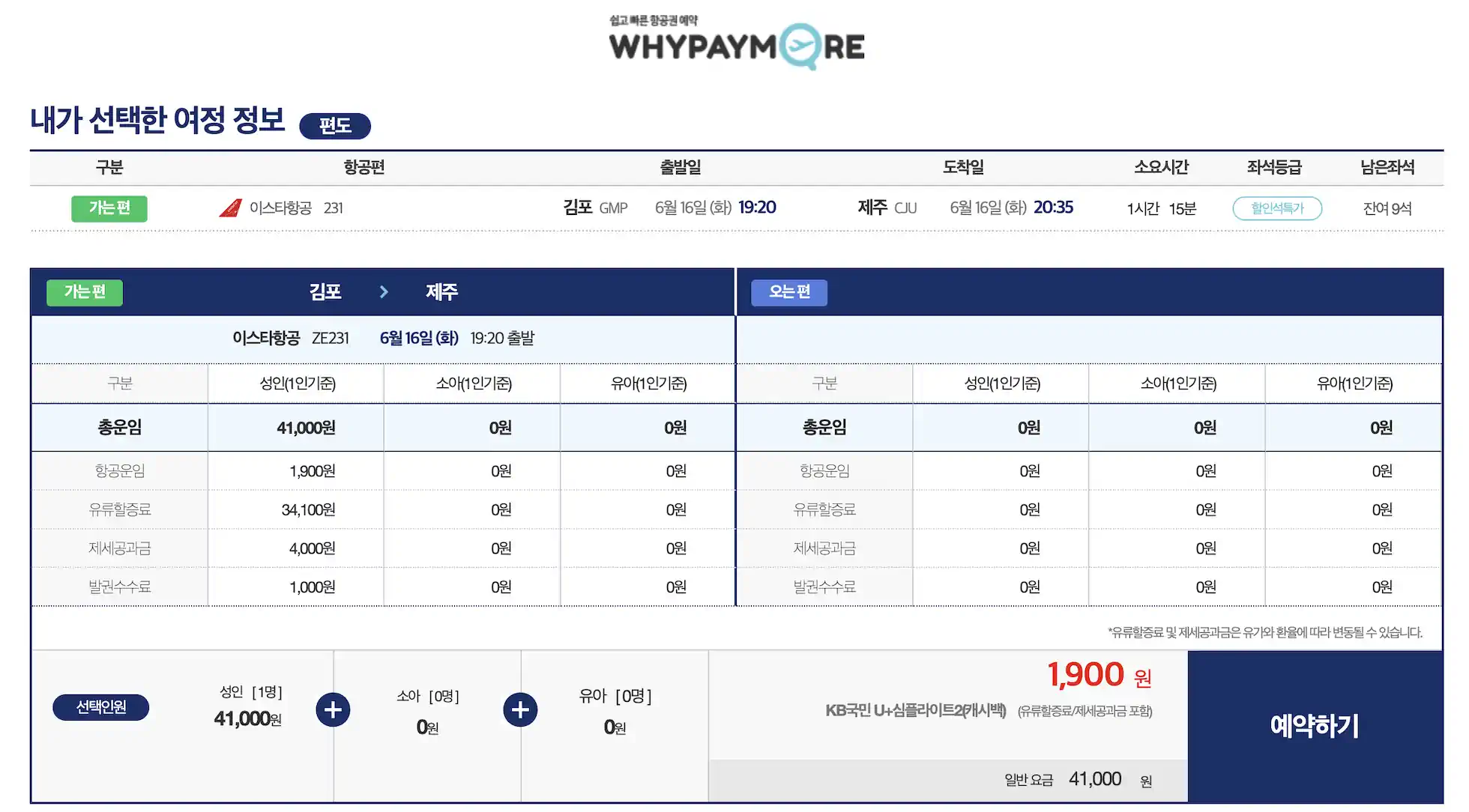Click the Eastar Jet airline logo icon
Screen dimensions: 1469x812
[x=231, y=207]
